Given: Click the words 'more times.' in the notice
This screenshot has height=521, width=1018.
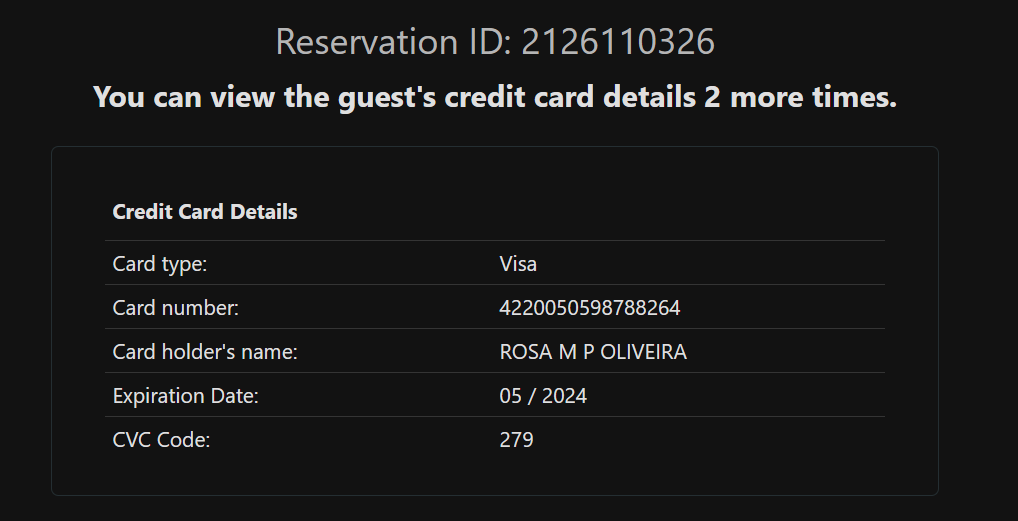Looking at the screenshot, I should (814, 97).
